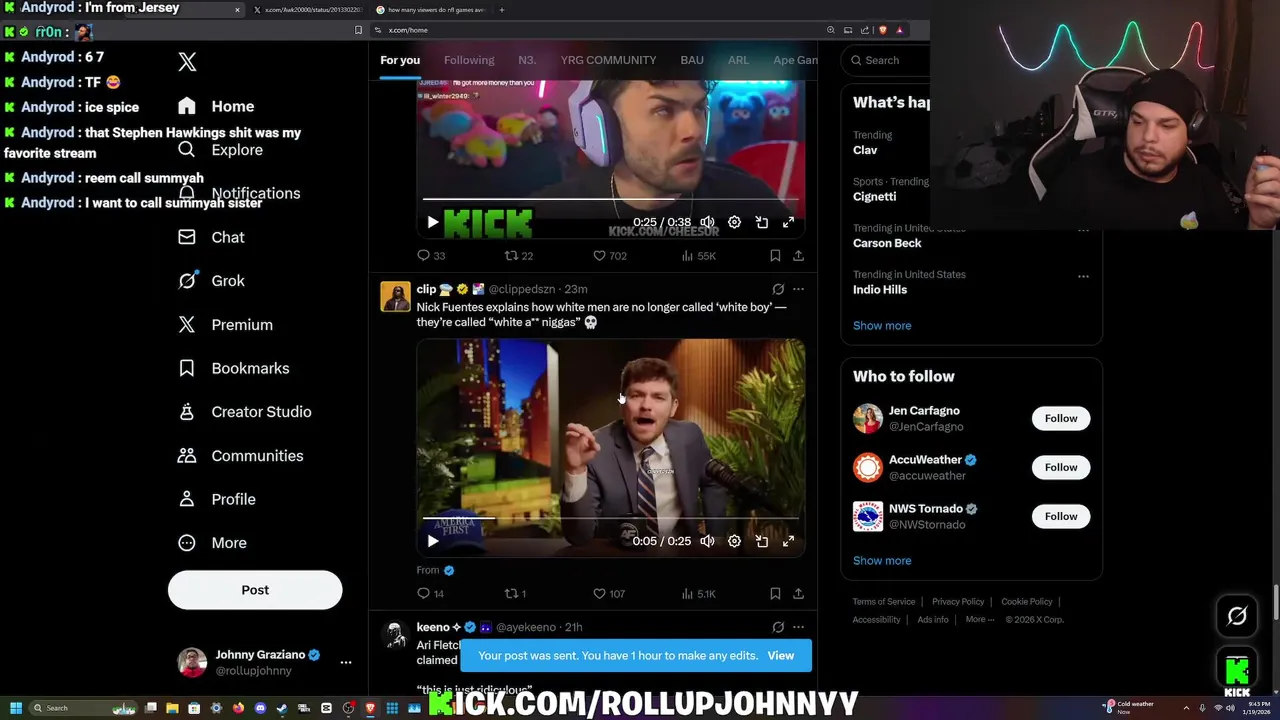Show more trends under What's happening
The height and width of the screenshot is (720, 1280).
(x=882, y=325)
